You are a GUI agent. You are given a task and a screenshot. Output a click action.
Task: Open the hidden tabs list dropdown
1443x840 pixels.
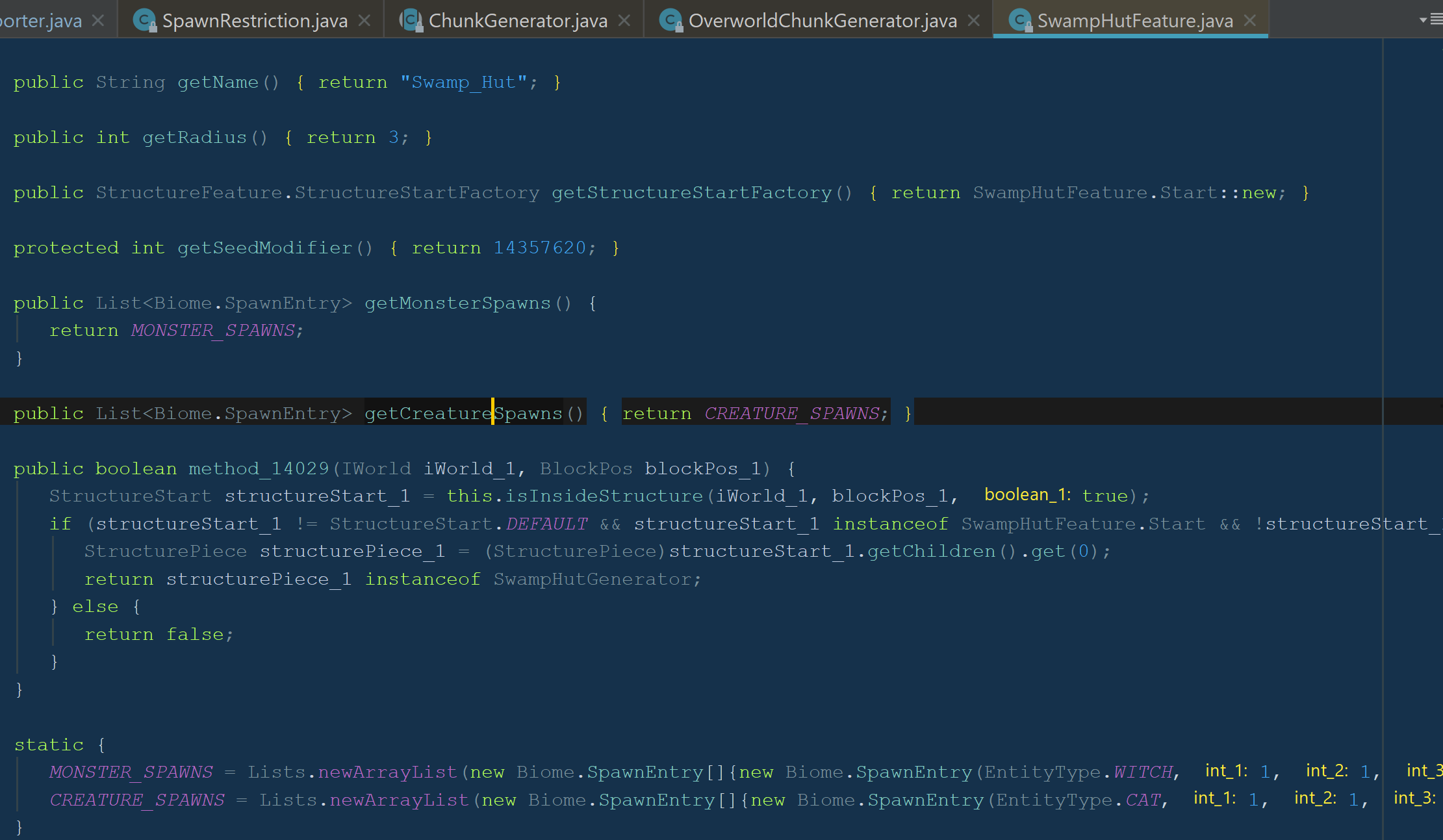[x=1430, y=20]
